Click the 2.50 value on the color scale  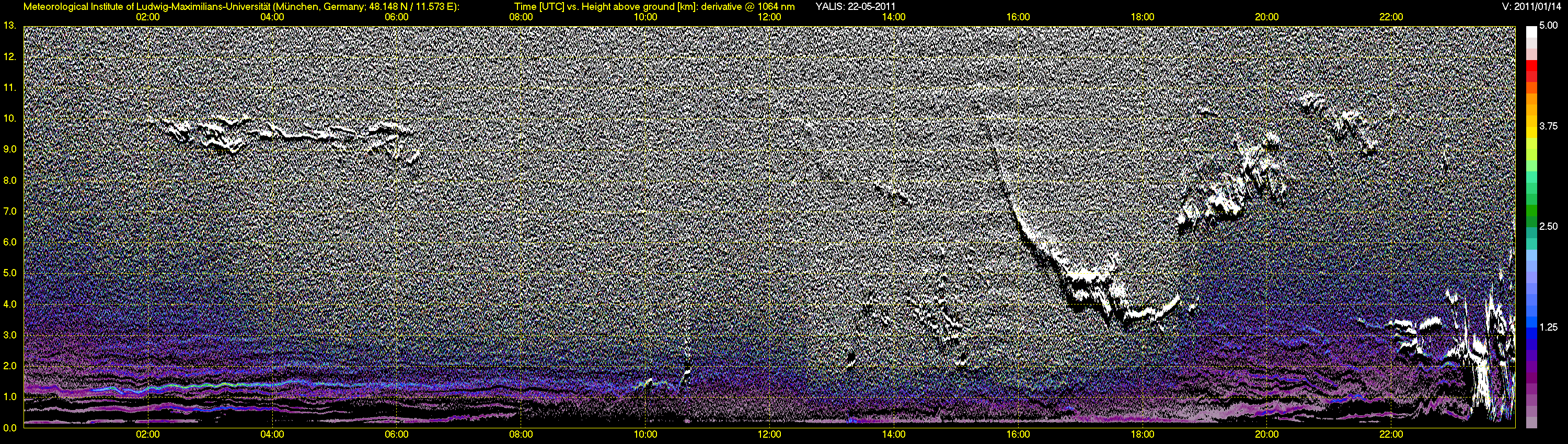[x=1549, y=226]
